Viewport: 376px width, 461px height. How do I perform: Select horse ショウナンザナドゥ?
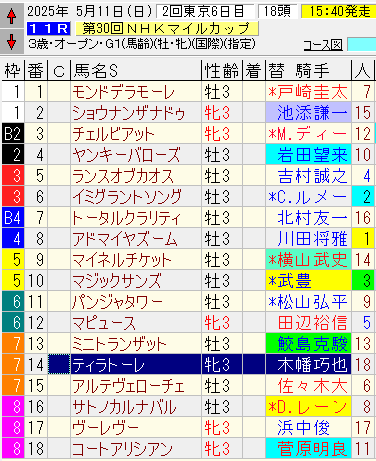click(x=136, y=113)
